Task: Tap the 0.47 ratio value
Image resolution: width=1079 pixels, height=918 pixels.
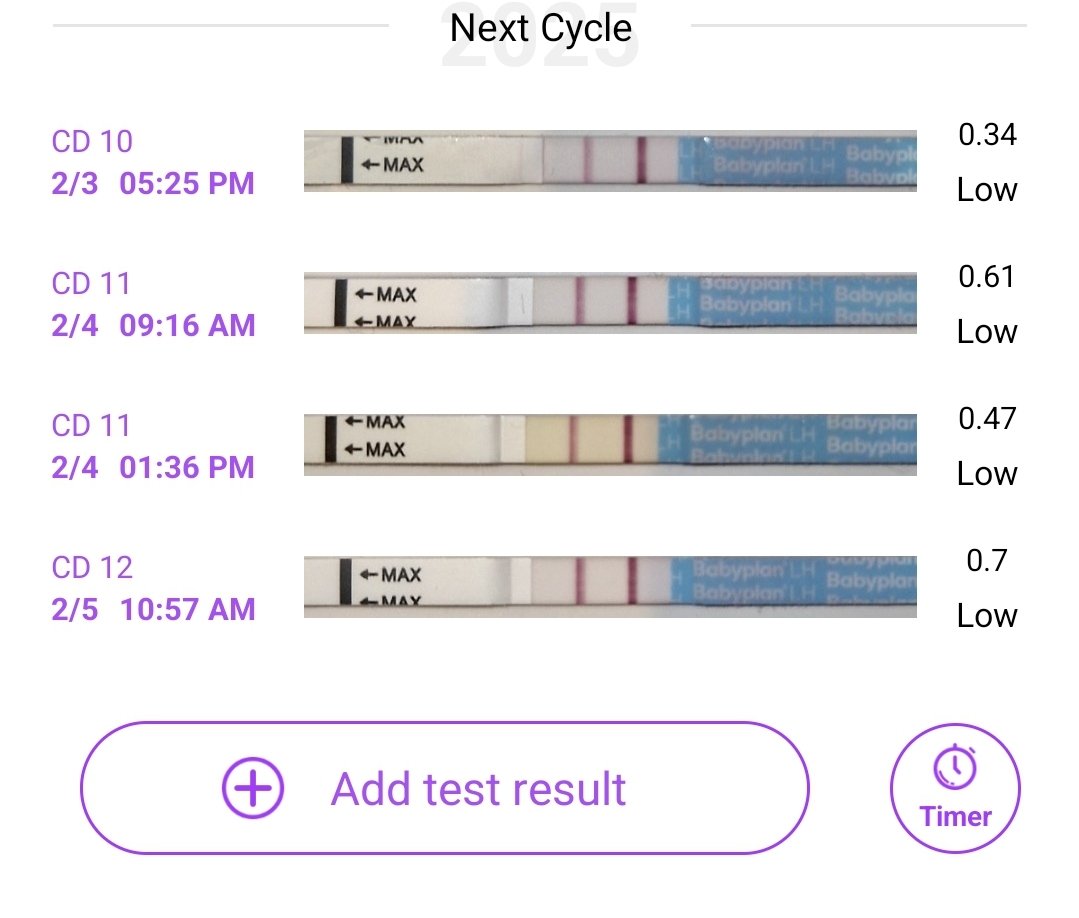Action: [x=987, y=419]
